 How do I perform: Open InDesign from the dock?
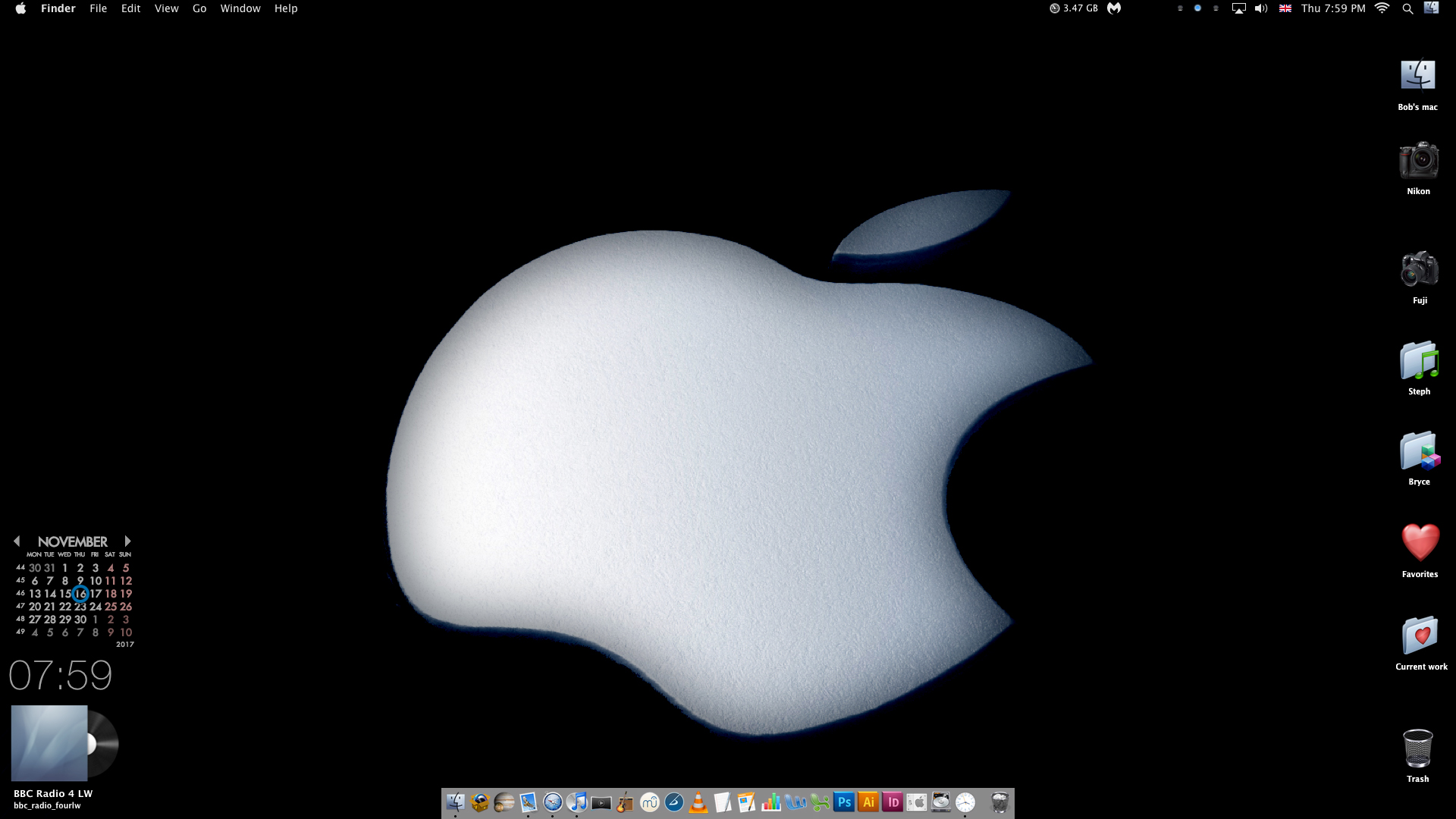pyautogui.click(x=893, y=802)
